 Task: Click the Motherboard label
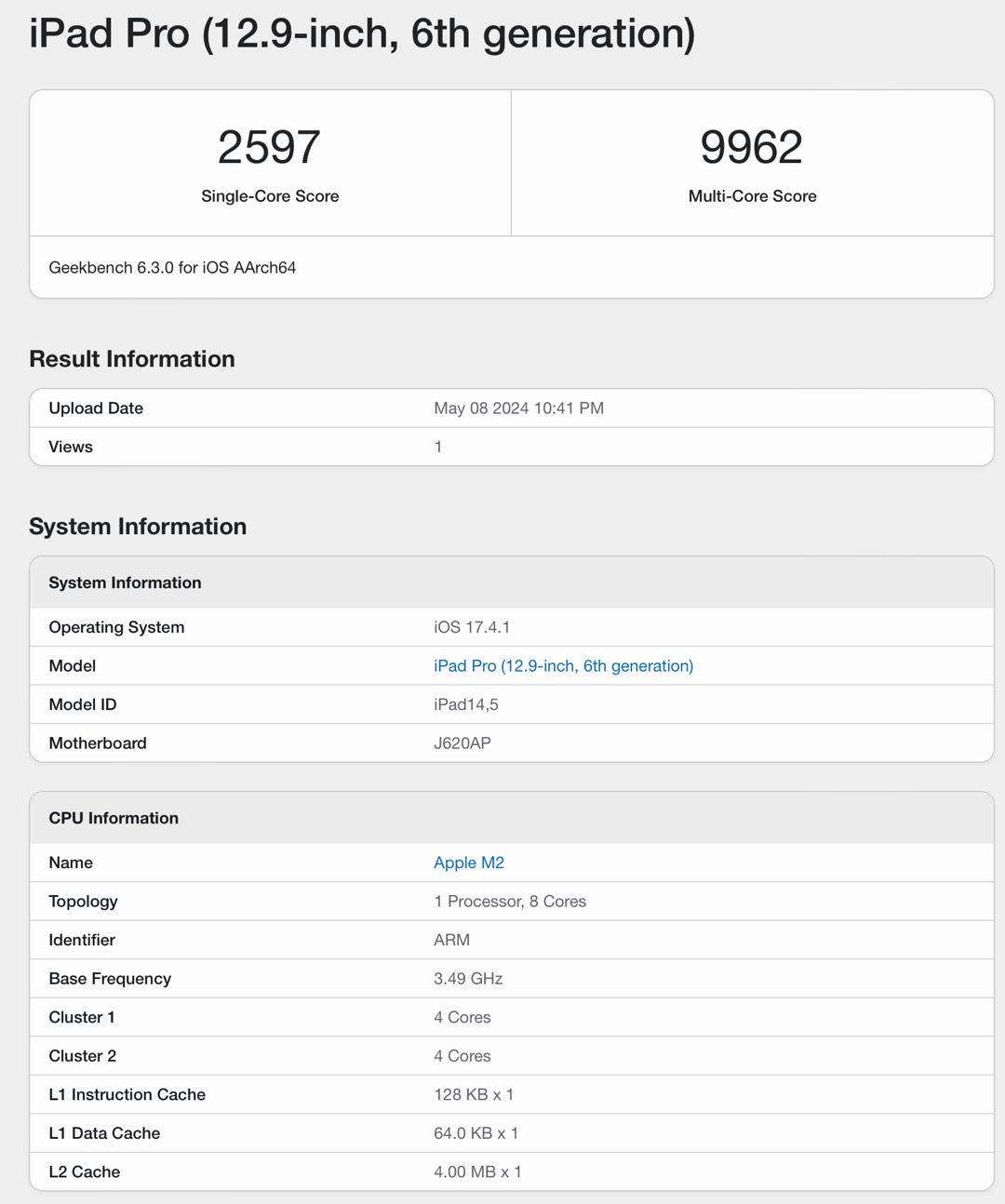(x=98, y=743)
